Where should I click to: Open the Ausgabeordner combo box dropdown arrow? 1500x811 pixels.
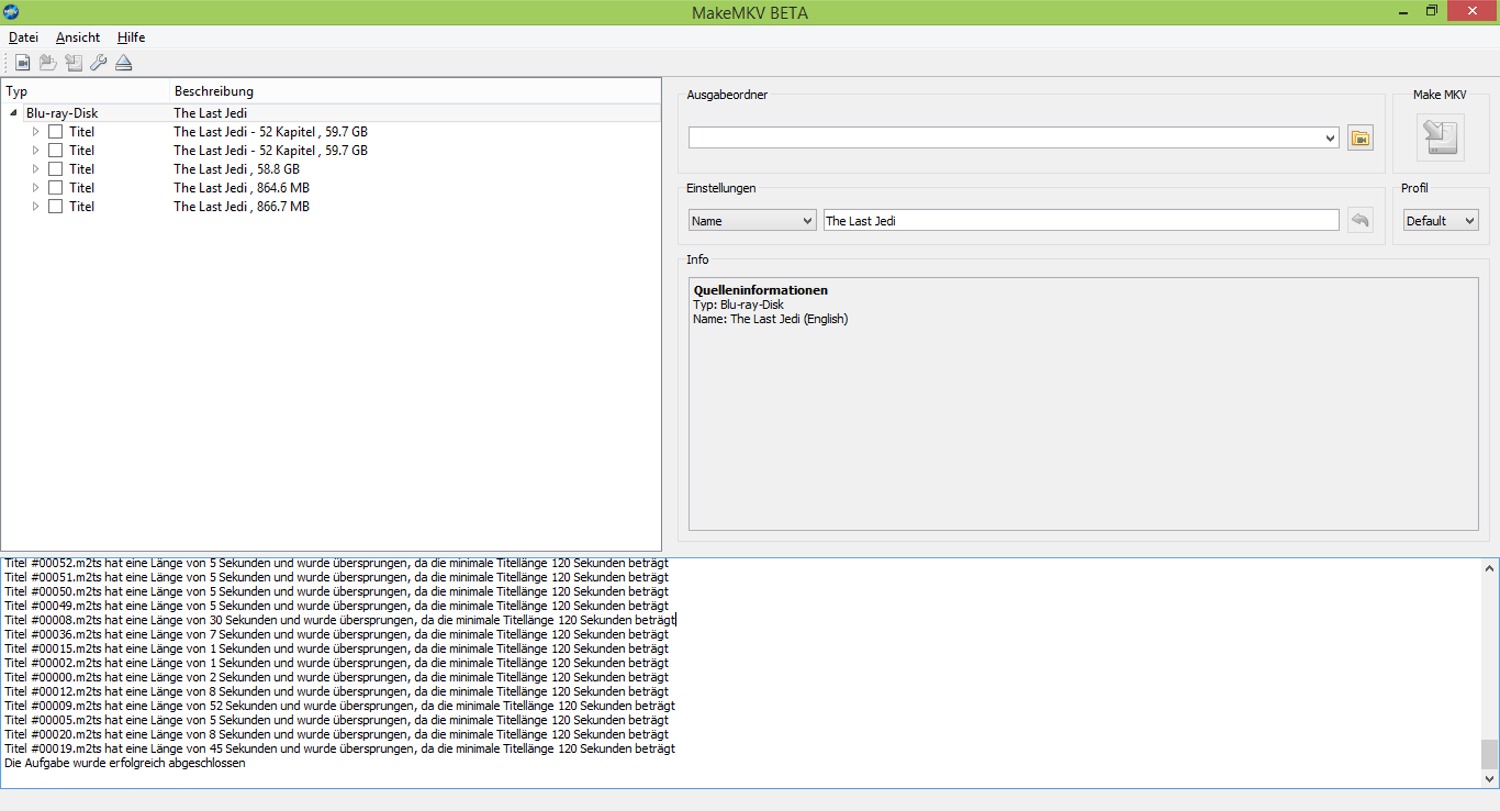1330,138
